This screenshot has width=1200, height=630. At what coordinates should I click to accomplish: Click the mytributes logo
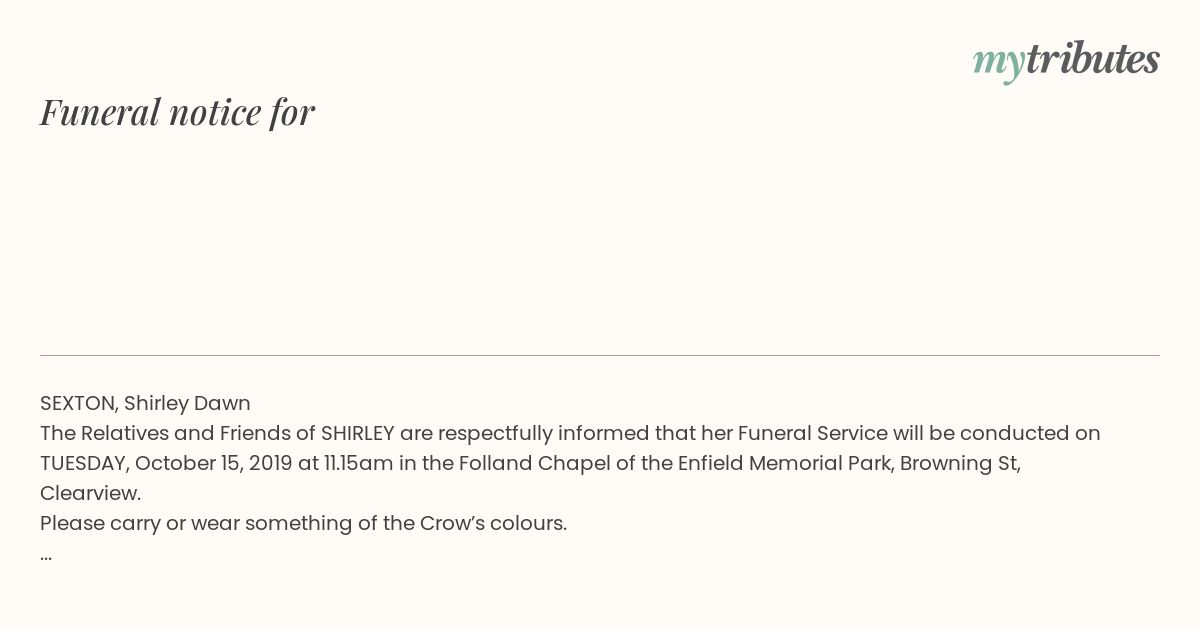pyautogui.click(x=1066, y=61)
